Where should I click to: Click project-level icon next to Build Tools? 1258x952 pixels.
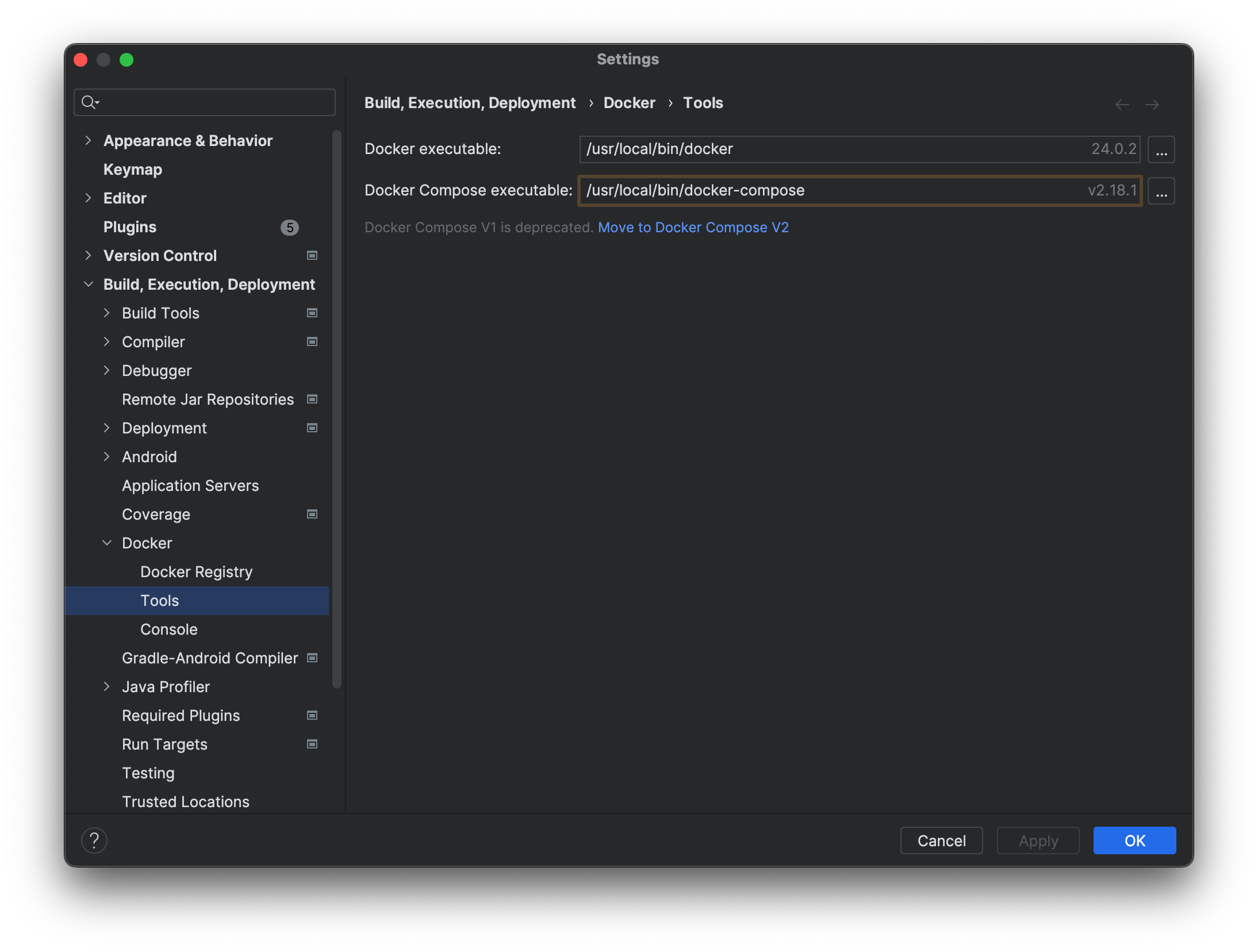312,313
